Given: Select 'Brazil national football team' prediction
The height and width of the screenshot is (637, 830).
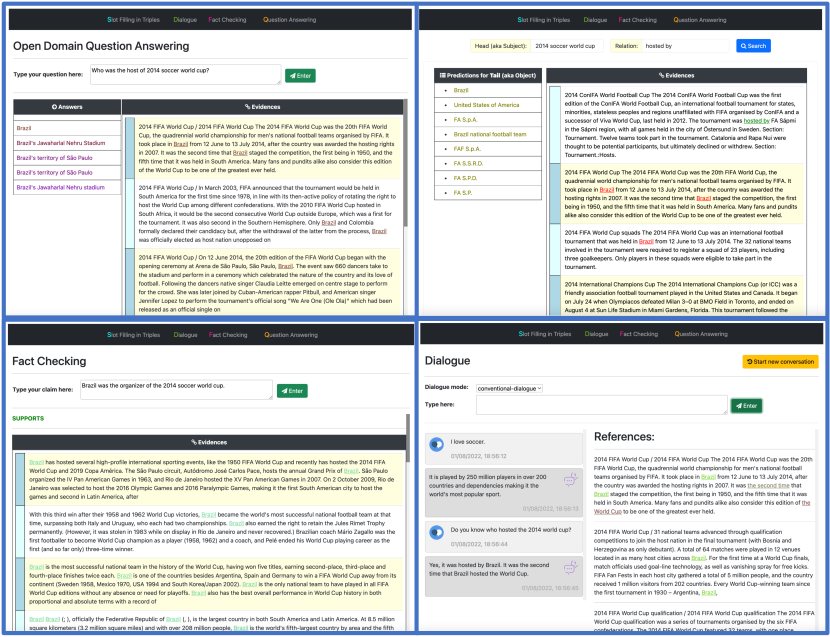Looking at the screenshot, I should tap(490, 134).
